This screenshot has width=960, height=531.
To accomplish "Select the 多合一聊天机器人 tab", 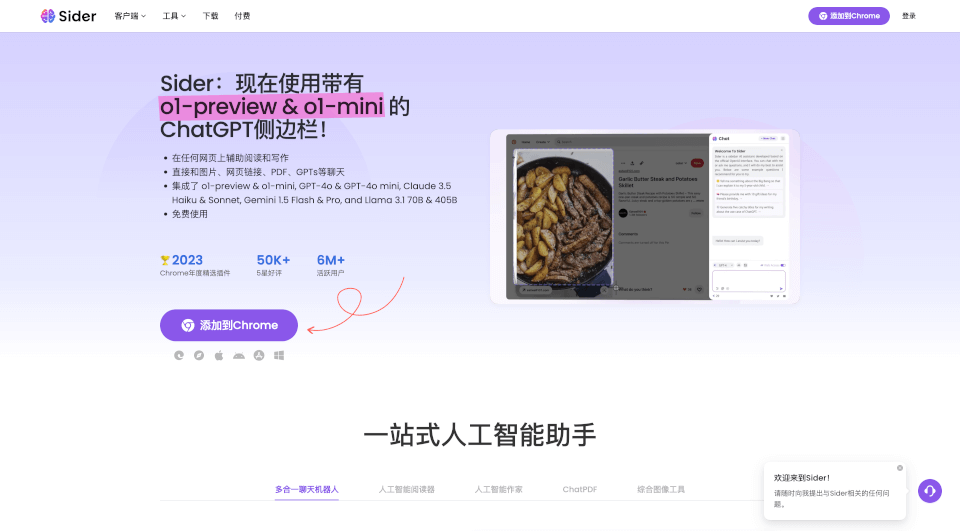I will pyautogui.click(x=307, y=489).
